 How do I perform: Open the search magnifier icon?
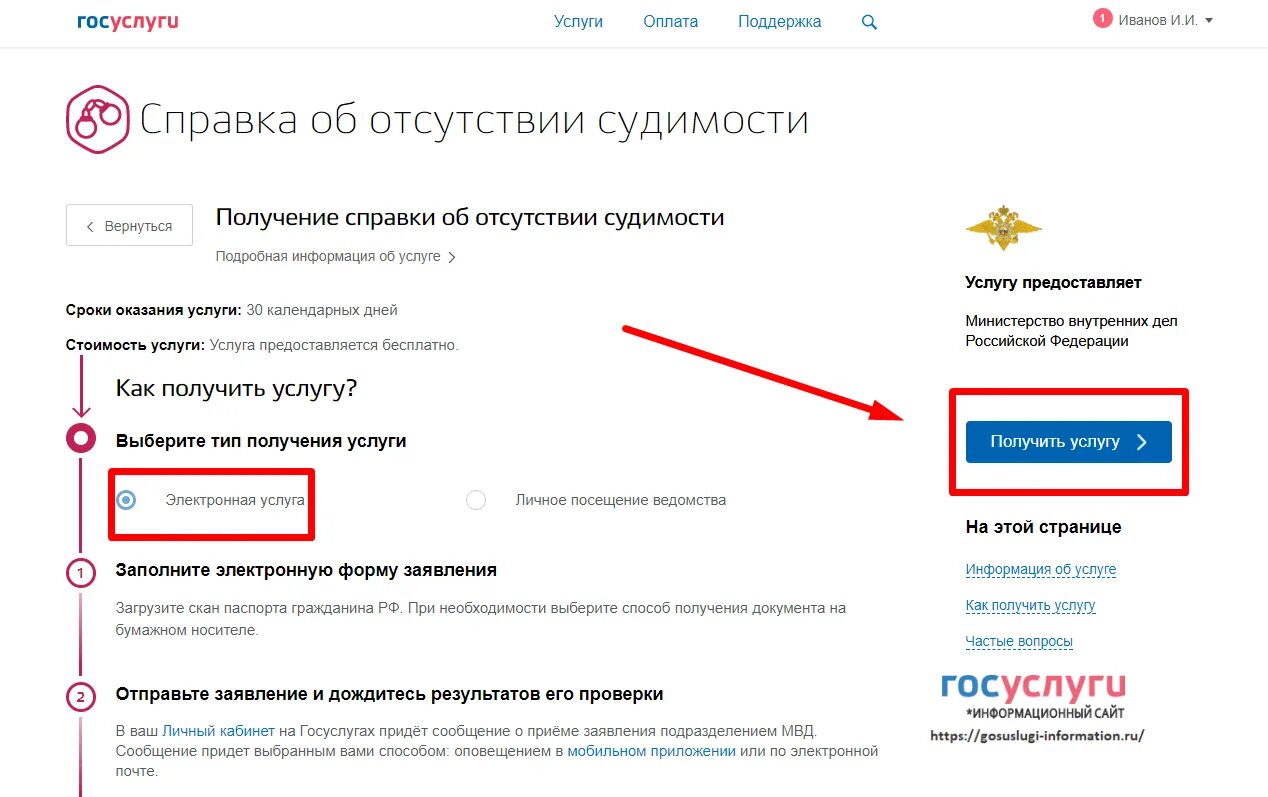[869, 22]
